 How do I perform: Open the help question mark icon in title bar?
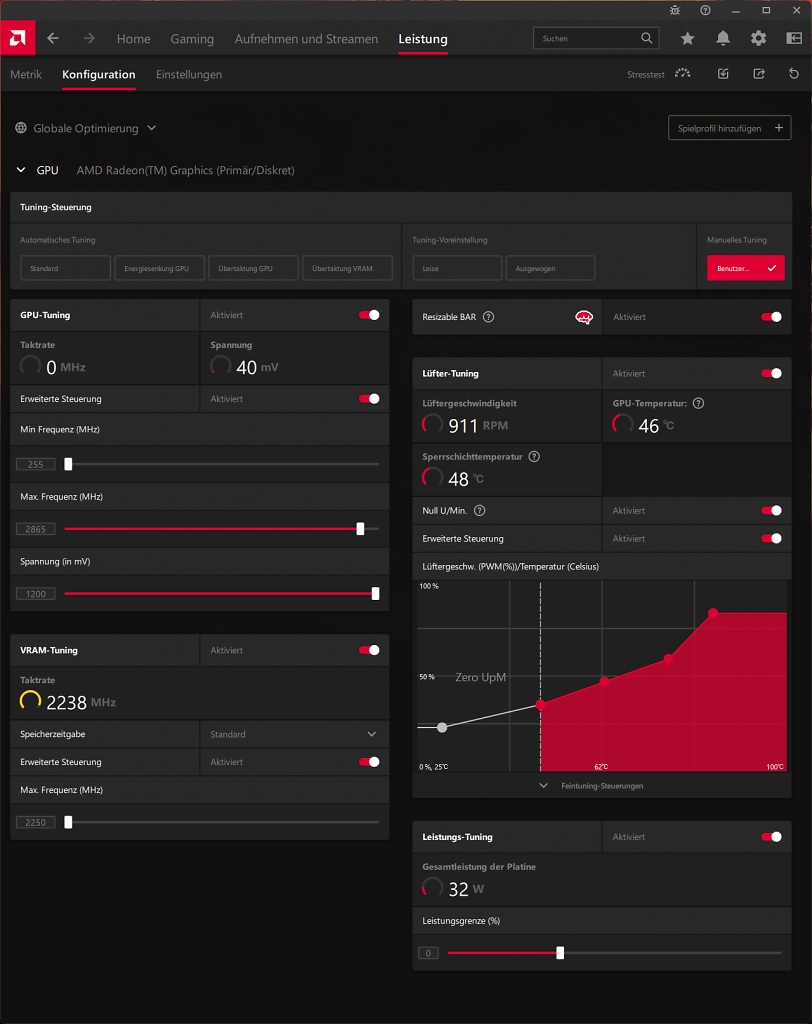705,10
